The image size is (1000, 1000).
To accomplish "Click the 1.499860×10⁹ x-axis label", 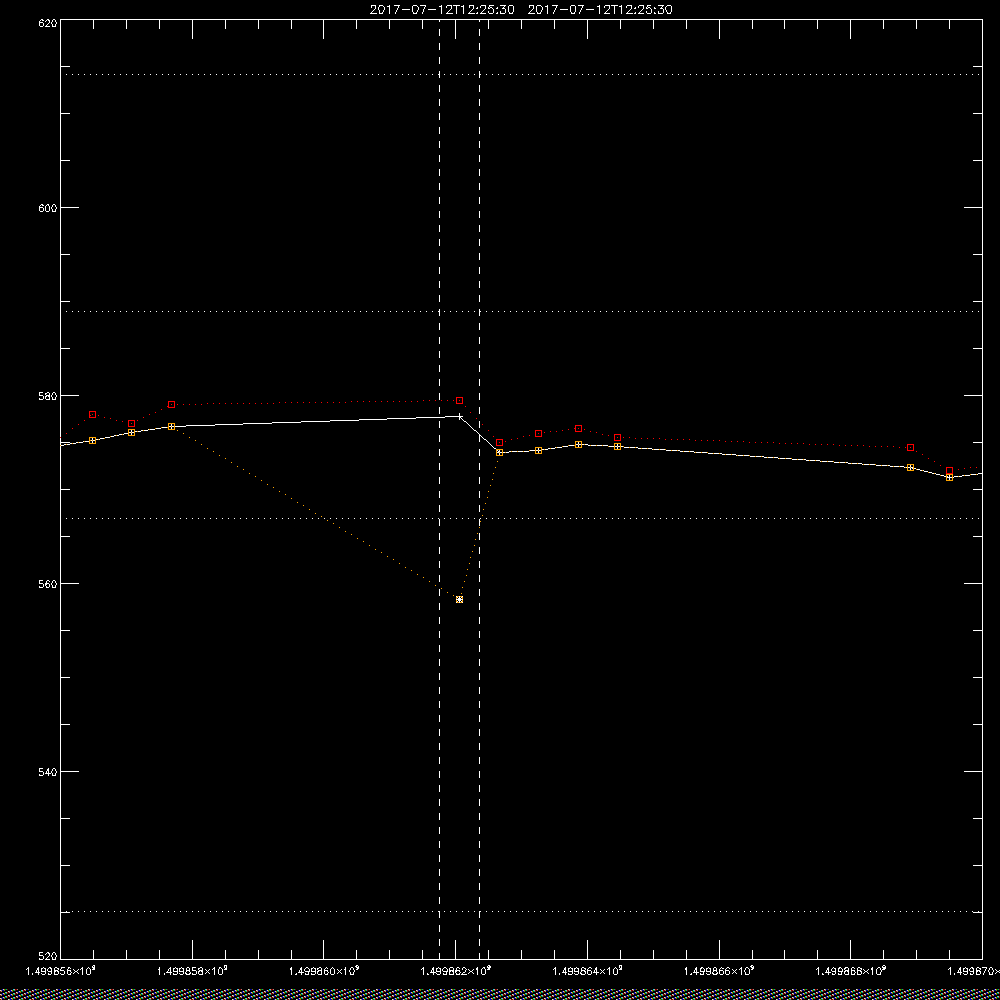I will pyautogui.click(x=324, y=971).
